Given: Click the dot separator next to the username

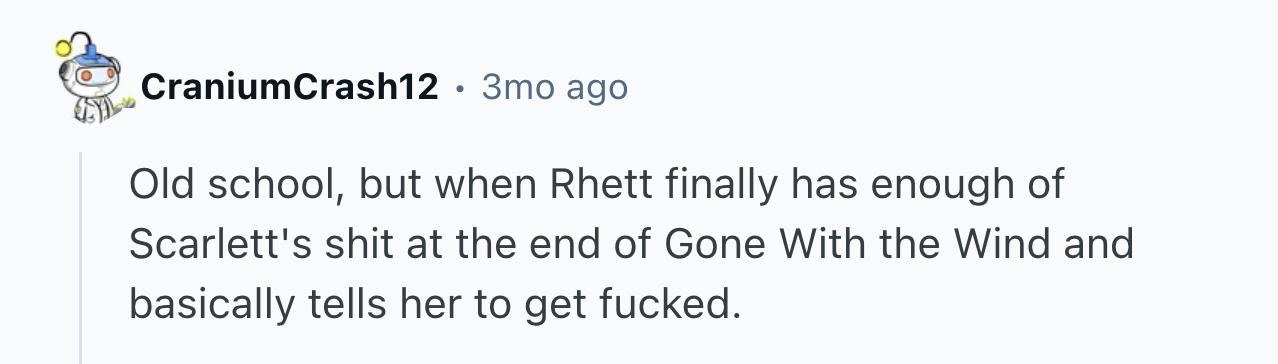Looking at the screenshot, I should 459,89.
